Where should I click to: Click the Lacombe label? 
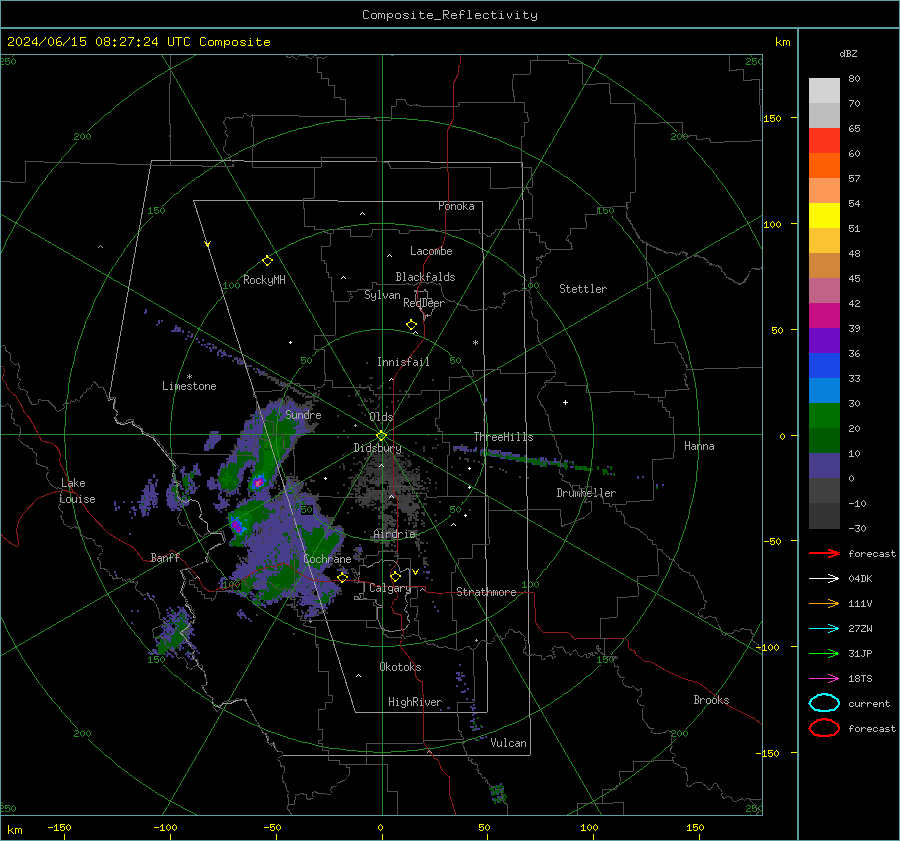tap(431, 251)
